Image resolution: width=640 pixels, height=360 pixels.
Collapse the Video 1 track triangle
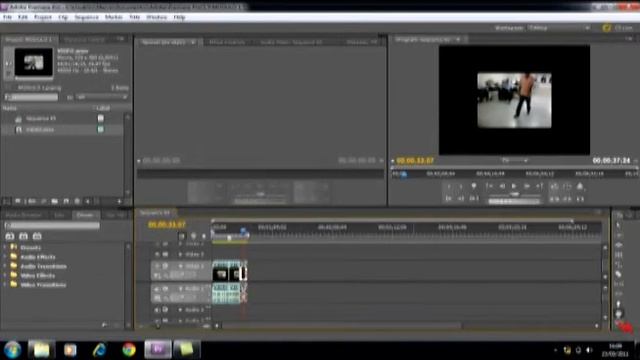(180, 266)
